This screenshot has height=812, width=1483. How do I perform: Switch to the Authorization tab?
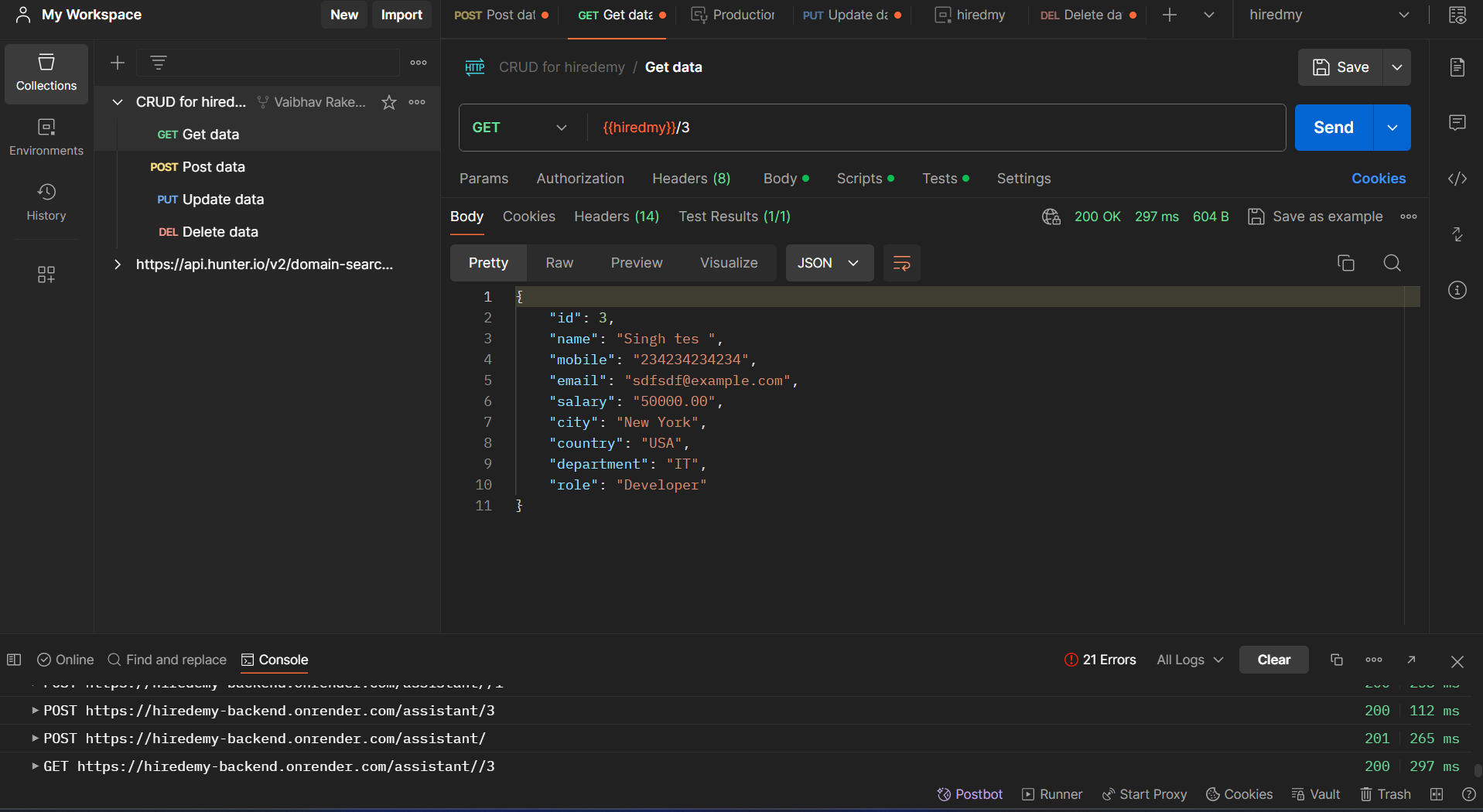(580, 179)
